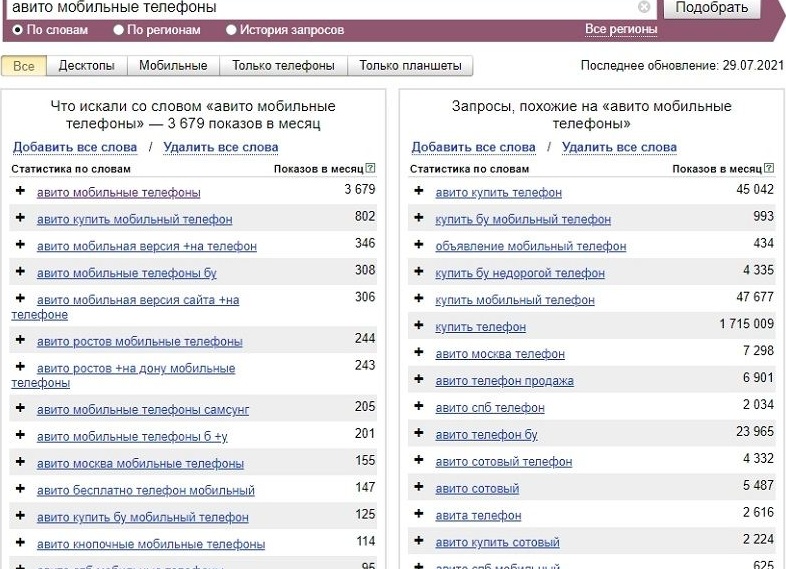This screenshot has width=786, height=569.
Task: Click plus for «авито москва телефон»
Action: pos(419,352)
